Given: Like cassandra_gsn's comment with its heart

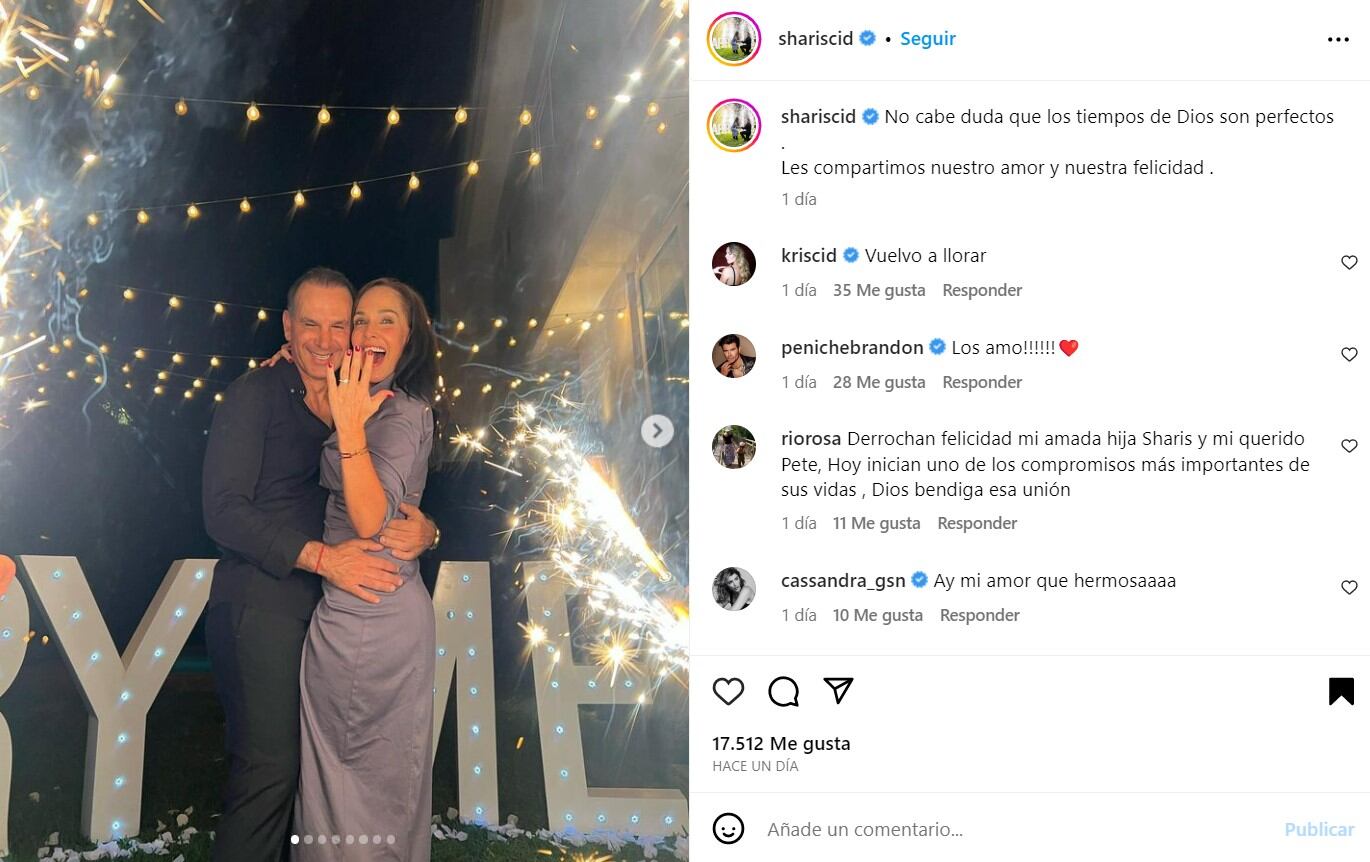Looking at the screenshot, I should click(x=1349, y=588).
